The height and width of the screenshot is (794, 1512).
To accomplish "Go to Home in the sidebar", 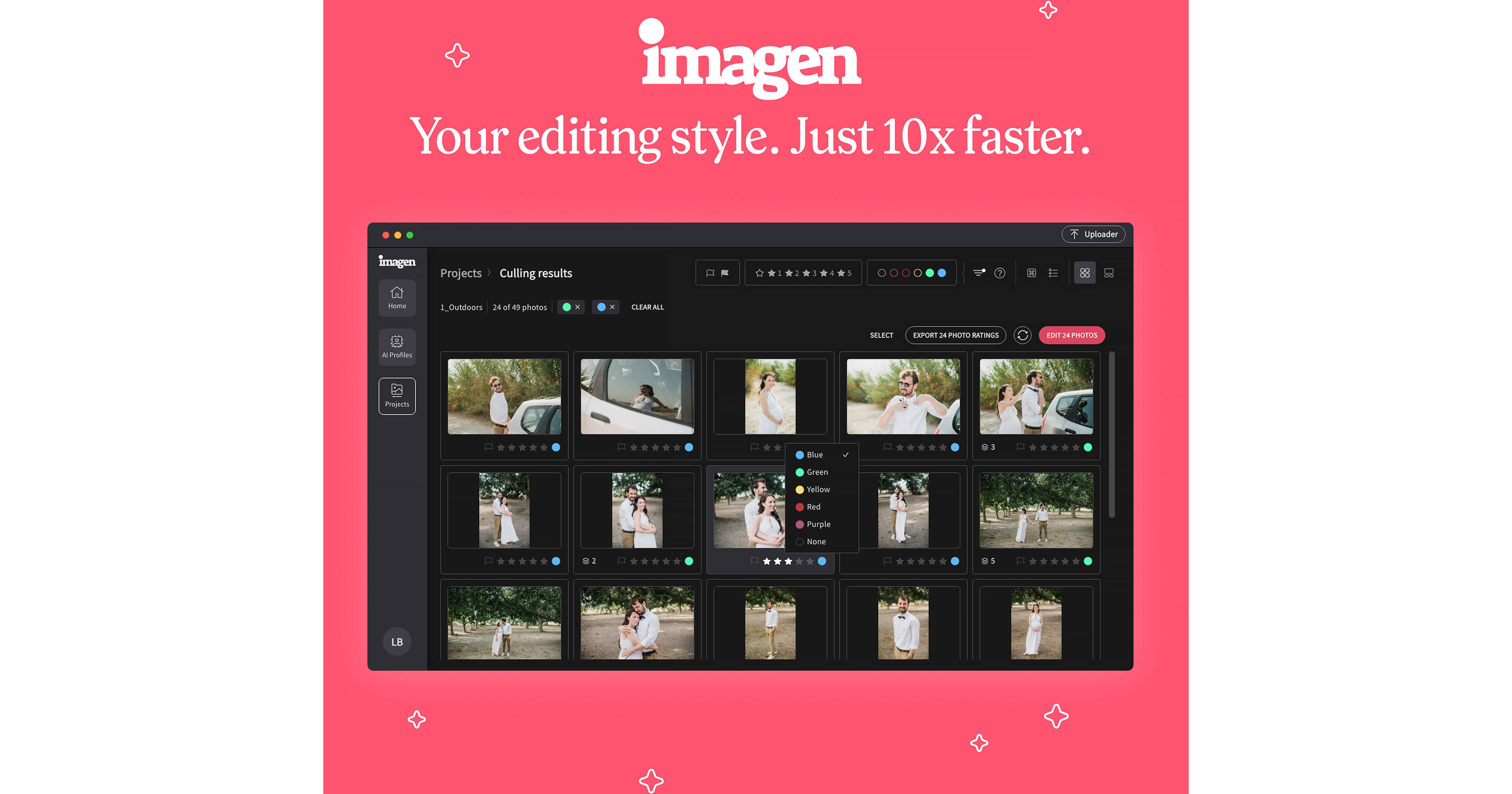I will pos(397,297).
